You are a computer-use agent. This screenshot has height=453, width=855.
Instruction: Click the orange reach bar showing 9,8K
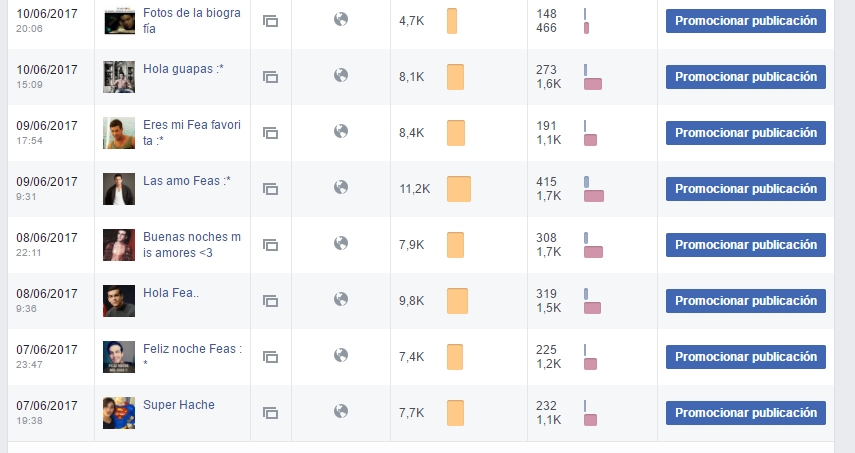click(x=457, y=301)
